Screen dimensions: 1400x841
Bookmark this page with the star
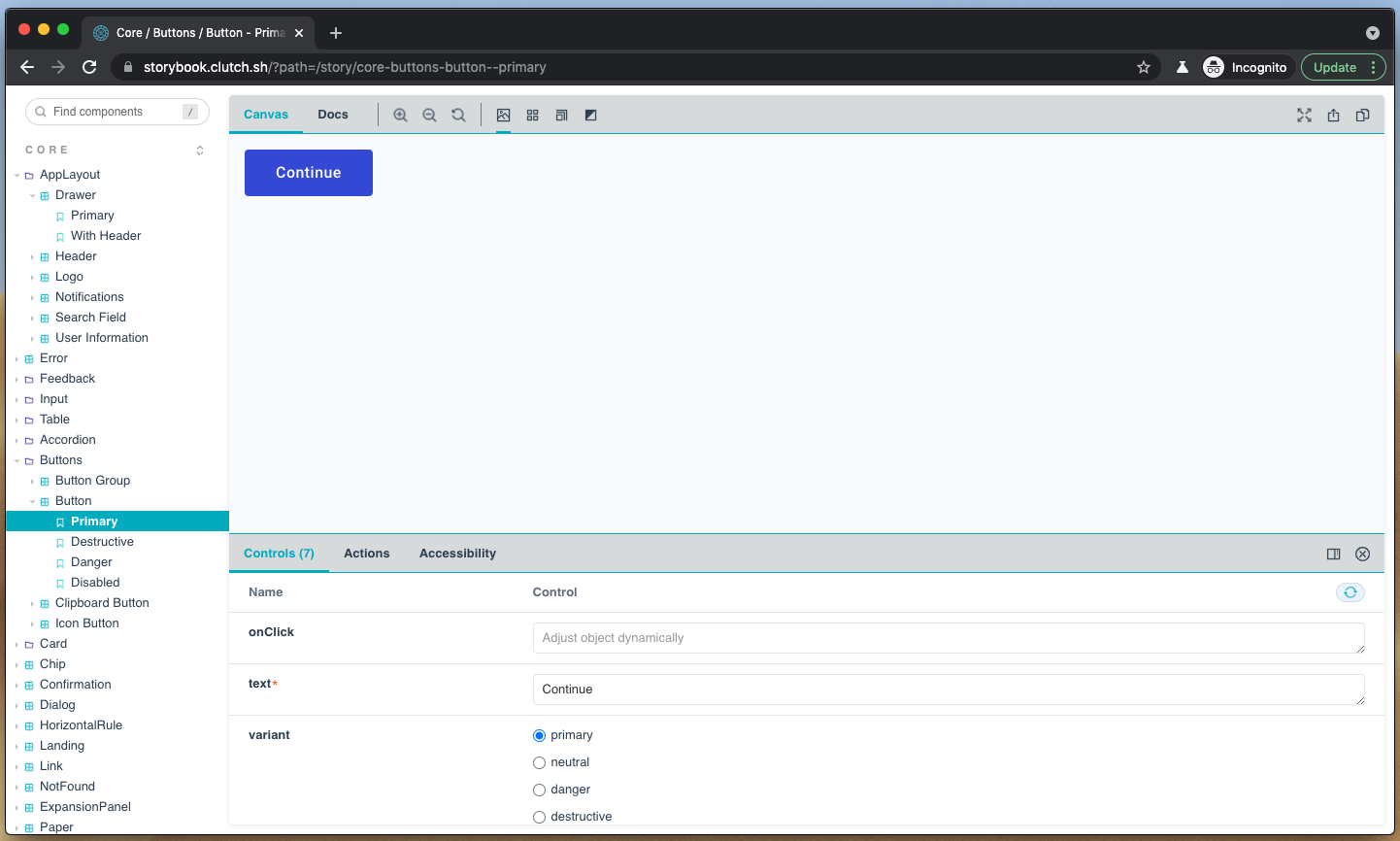coord(1144,67)
